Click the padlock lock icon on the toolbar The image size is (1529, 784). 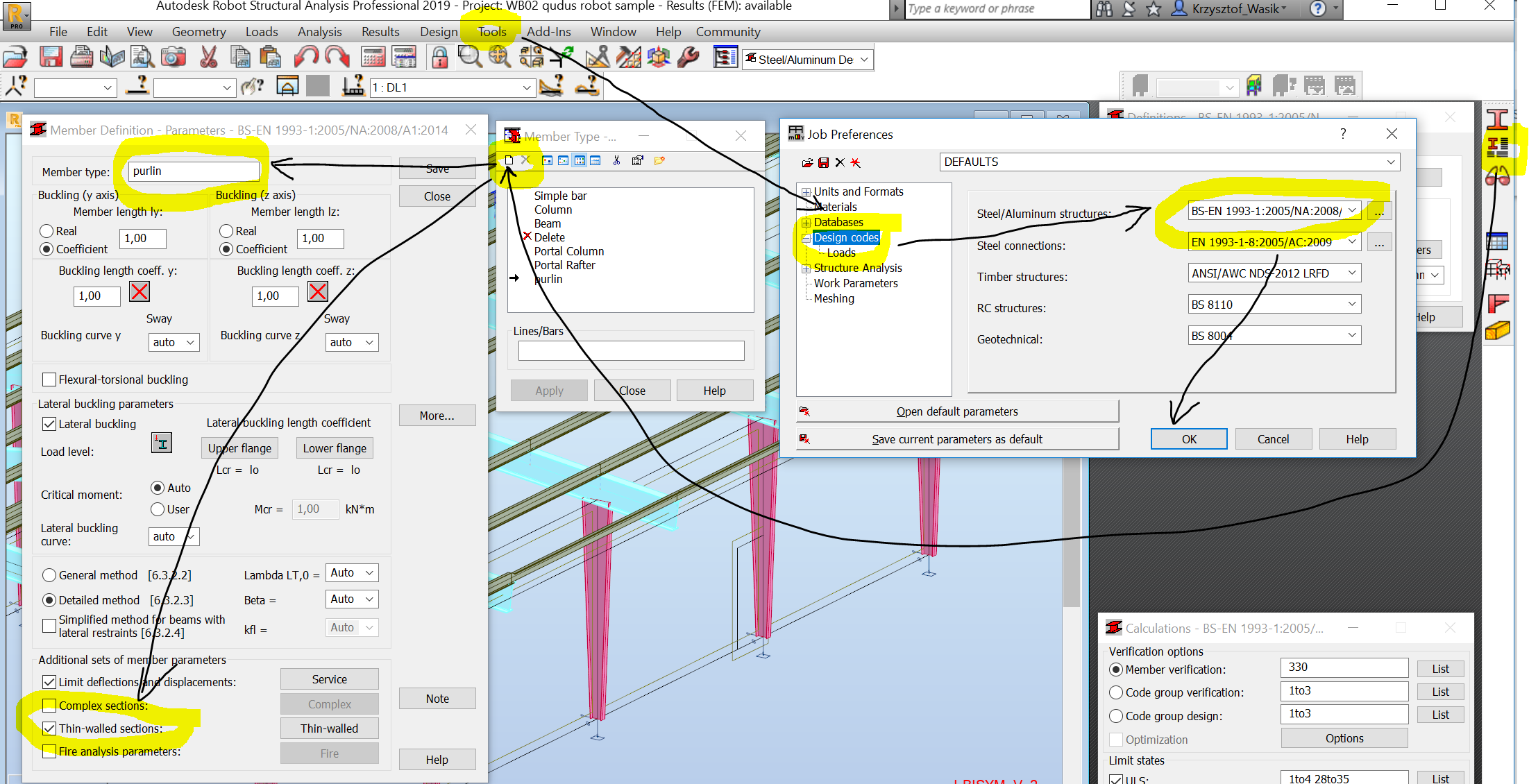tap(440, 56)
